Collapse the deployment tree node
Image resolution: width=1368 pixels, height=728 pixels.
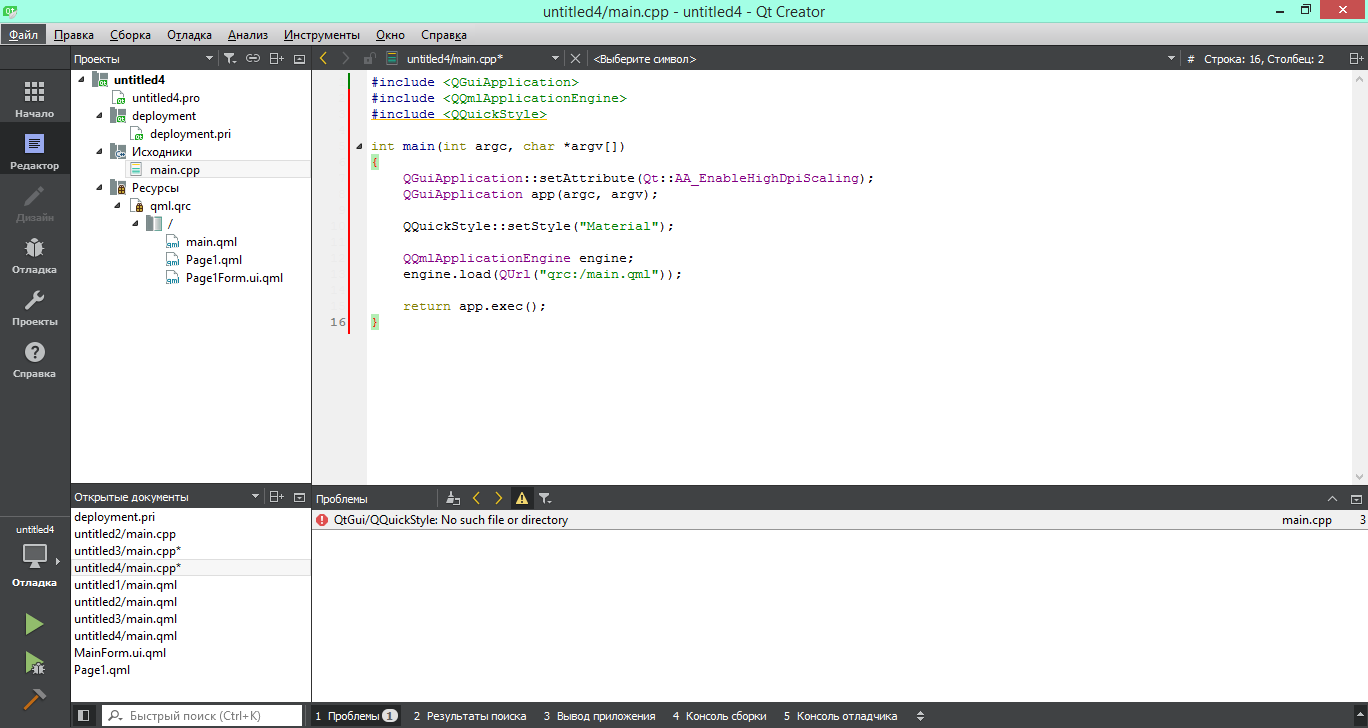tap(99, 116)
